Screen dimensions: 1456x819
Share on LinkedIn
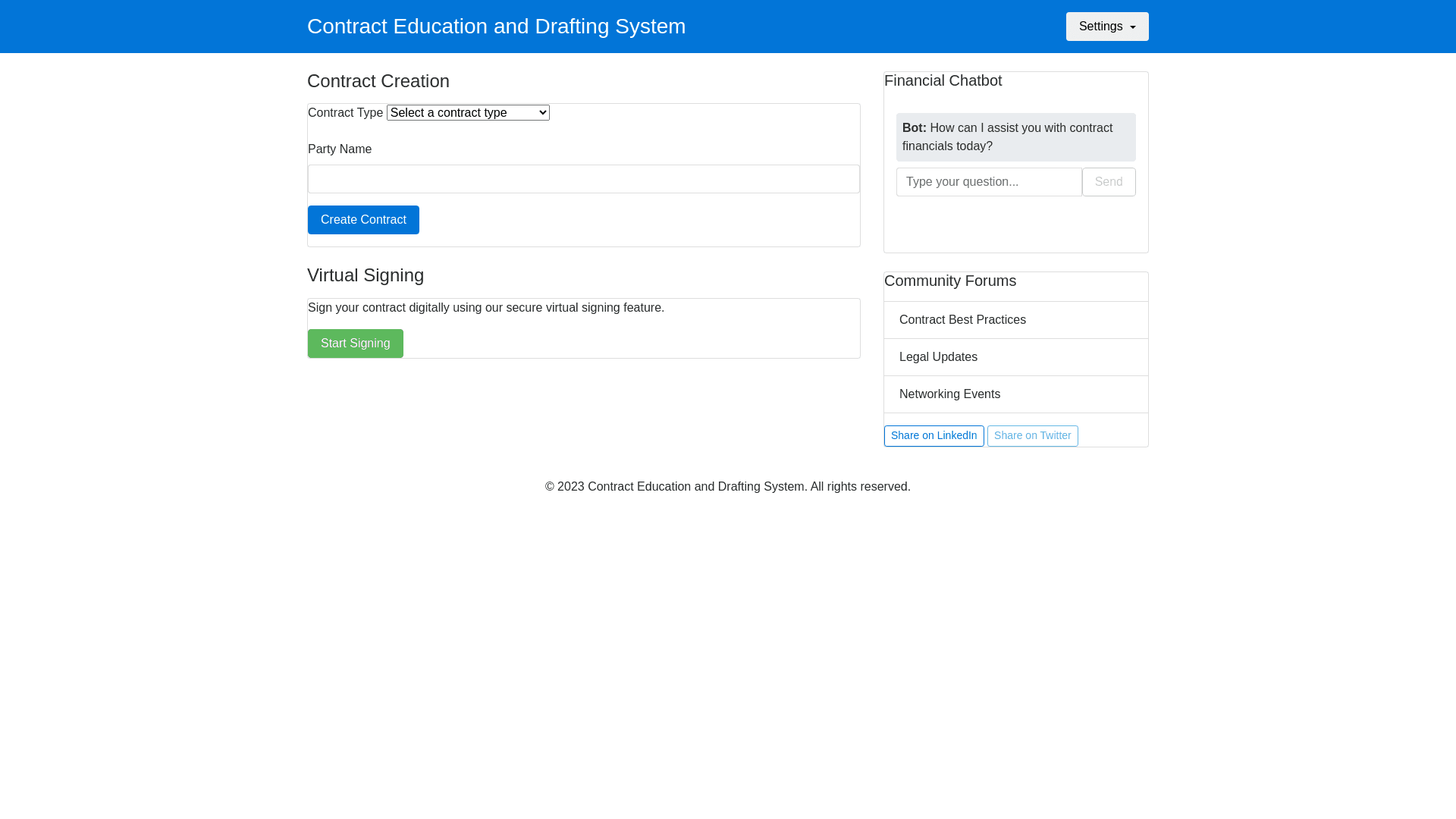[934, 436]
